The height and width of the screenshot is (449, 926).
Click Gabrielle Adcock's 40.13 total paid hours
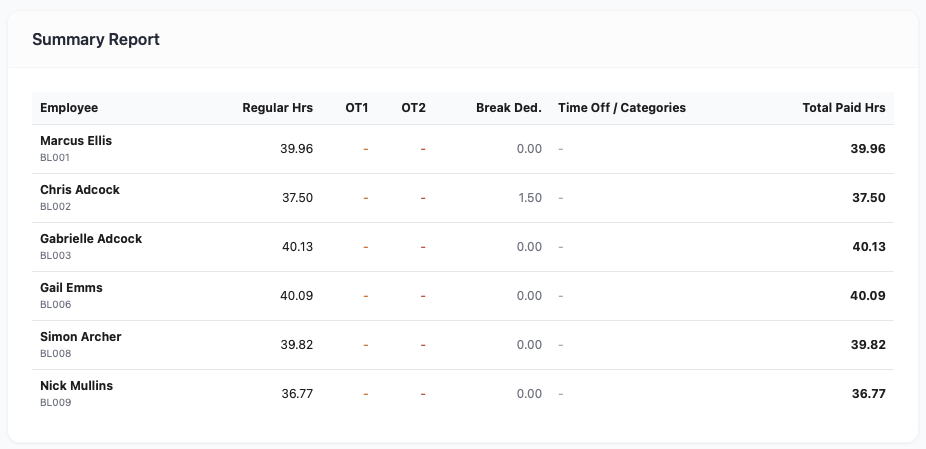[869, 247]
